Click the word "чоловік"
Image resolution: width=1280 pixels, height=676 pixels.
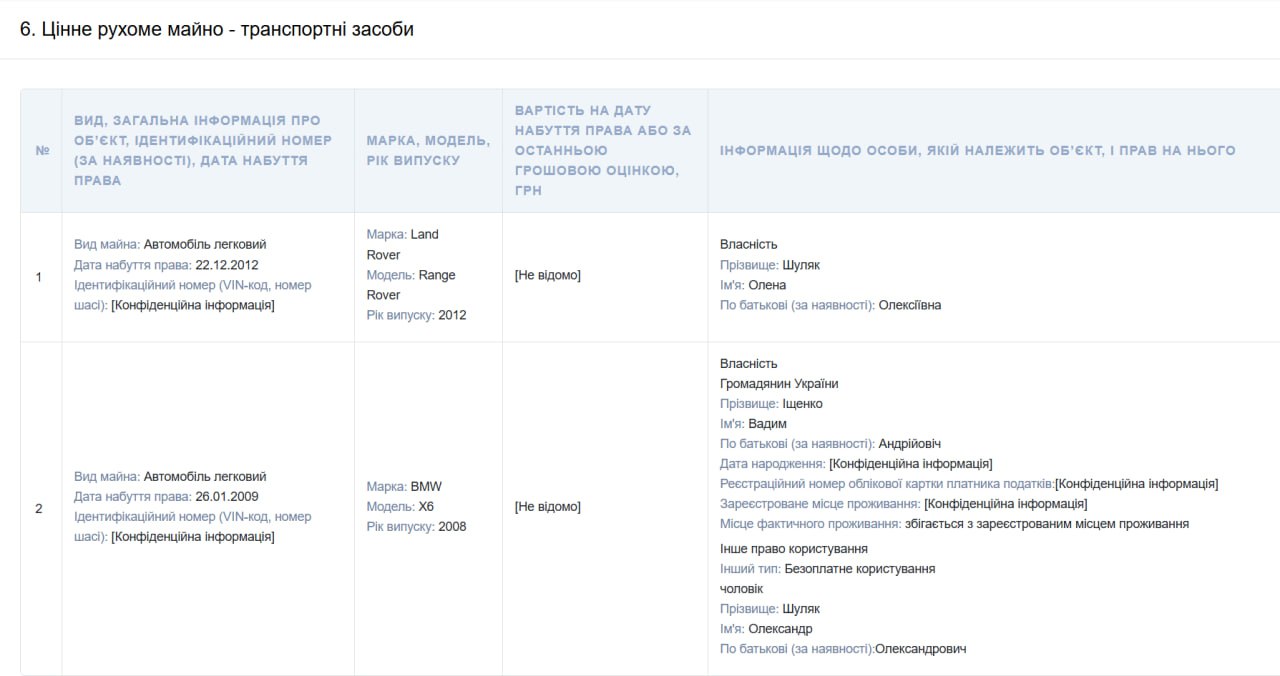[741, 589]
